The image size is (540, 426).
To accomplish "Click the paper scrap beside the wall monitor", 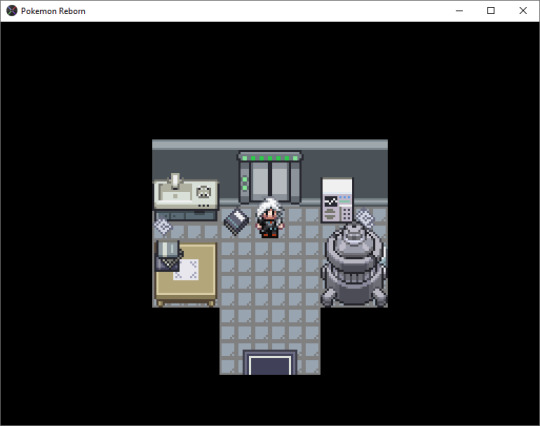I will coord(365,217).
